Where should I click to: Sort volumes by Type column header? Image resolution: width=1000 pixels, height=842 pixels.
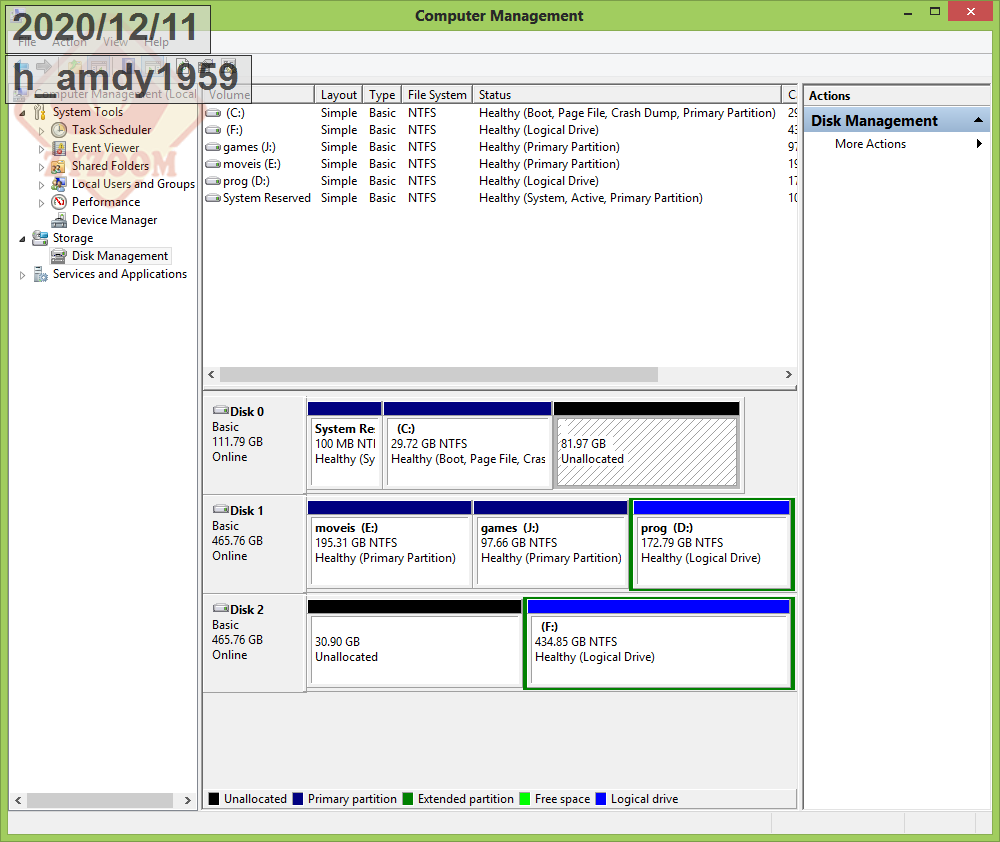pyautogui.click(x=382, y=94)
